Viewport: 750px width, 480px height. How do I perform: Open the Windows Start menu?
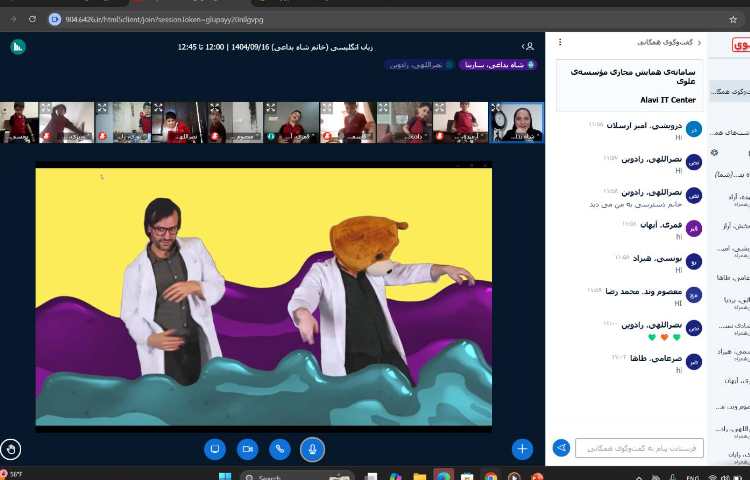click(224, 476)
